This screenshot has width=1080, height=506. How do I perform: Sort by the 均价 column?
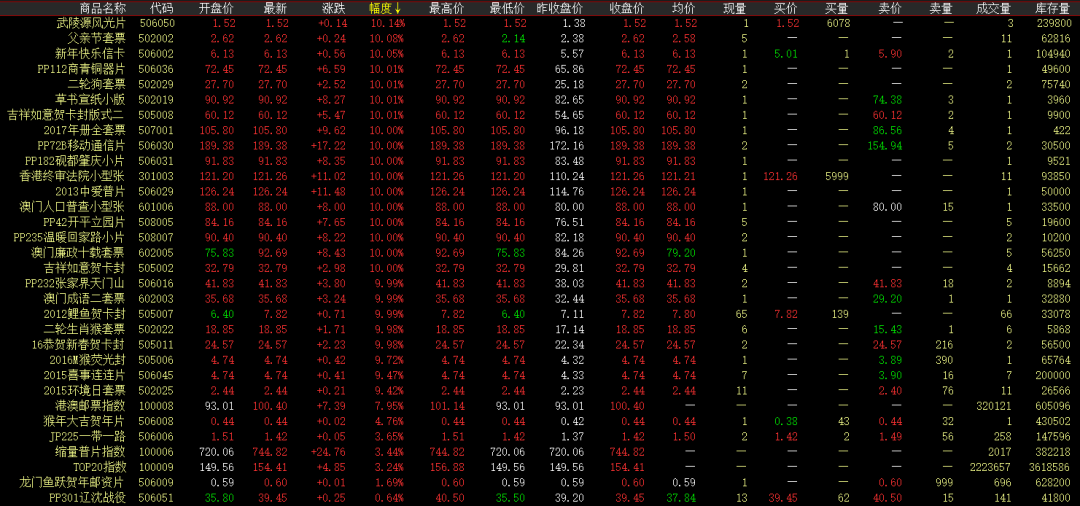pos(684,8)
